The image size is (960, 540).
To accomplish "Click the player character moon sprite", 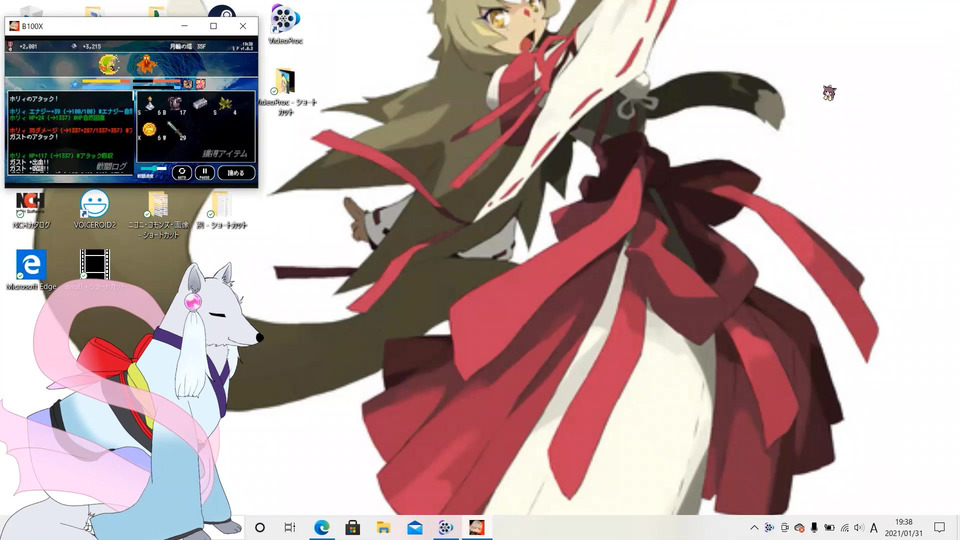I will (x=109, y=64).
